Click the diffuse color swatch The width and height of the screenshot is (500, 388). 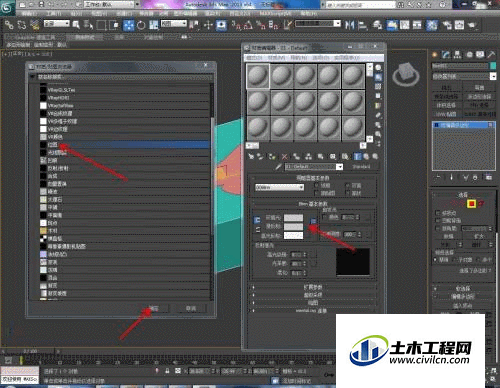coord(293,226)
